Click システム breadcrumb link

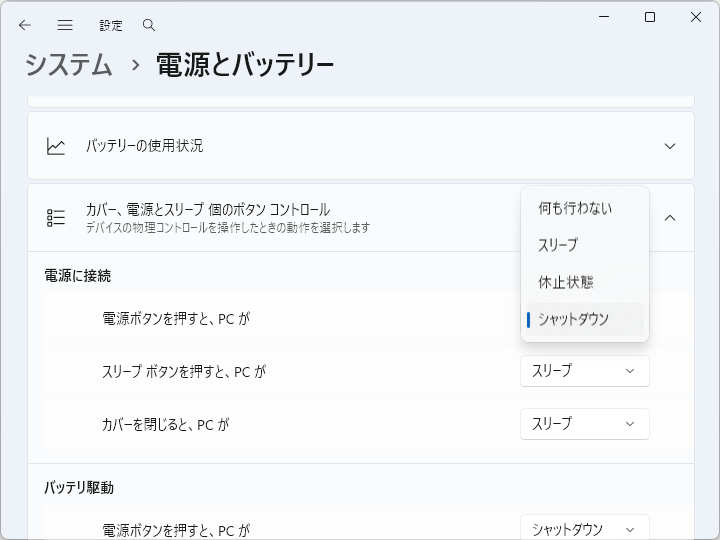(69, 64)
